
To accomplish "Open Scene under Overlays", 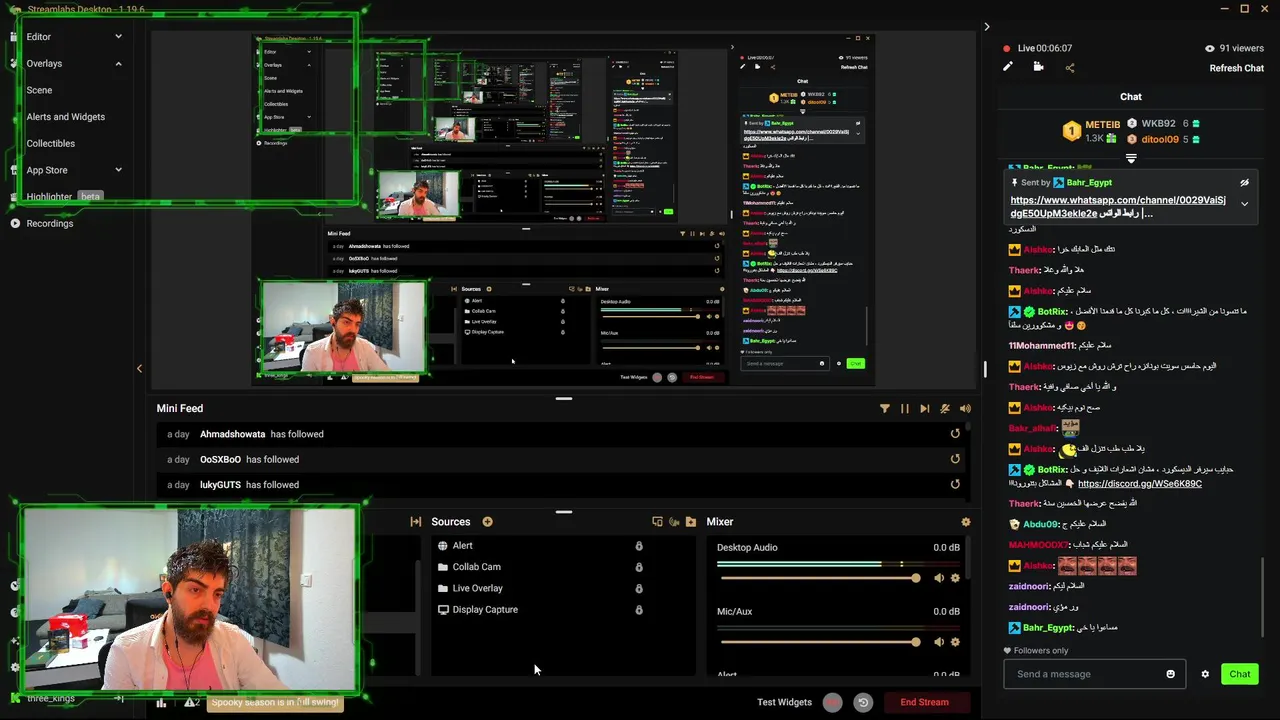I will click(x=39, y=90).
